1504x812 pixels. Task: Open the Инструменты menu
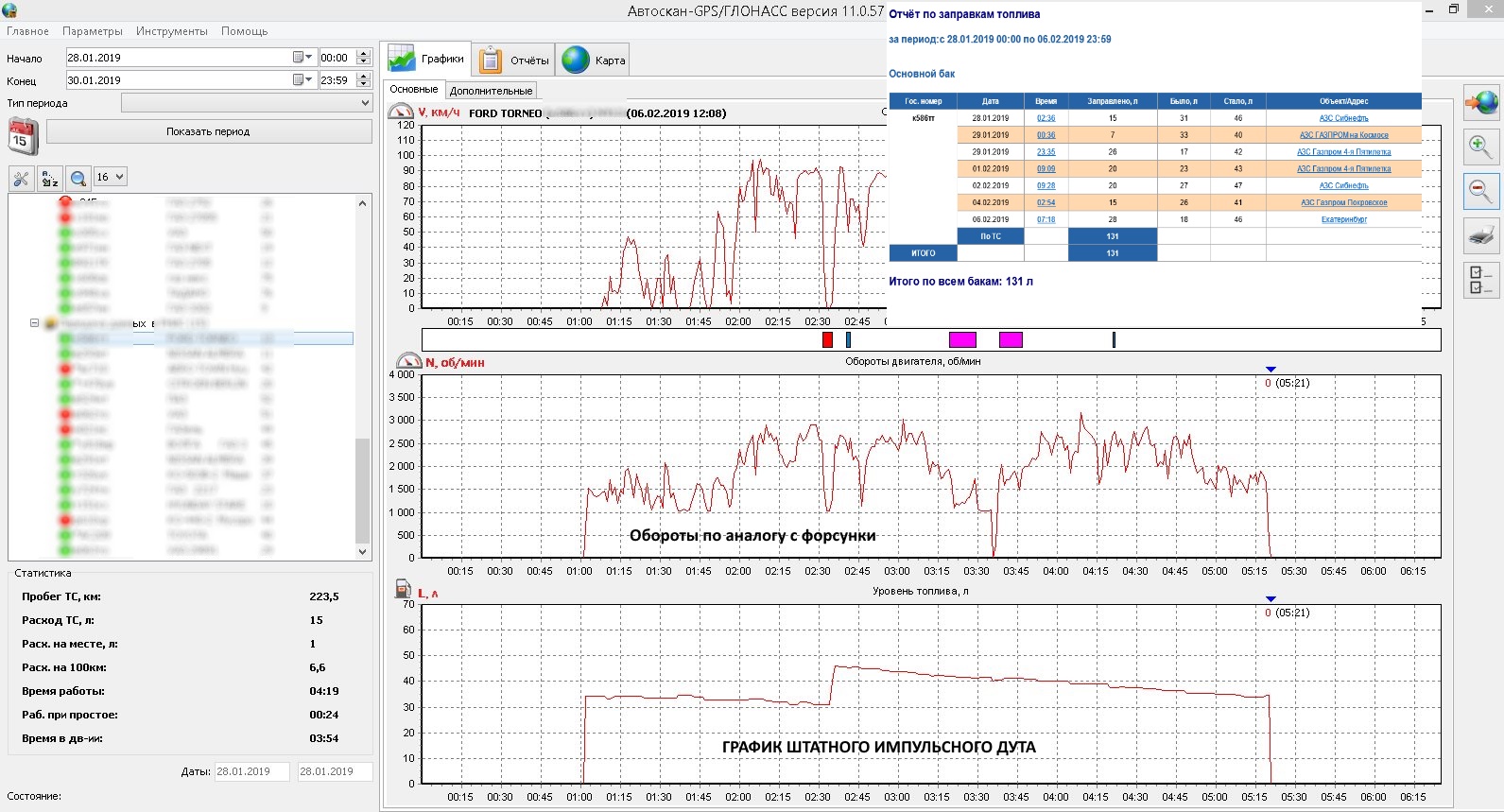(171, 31)
